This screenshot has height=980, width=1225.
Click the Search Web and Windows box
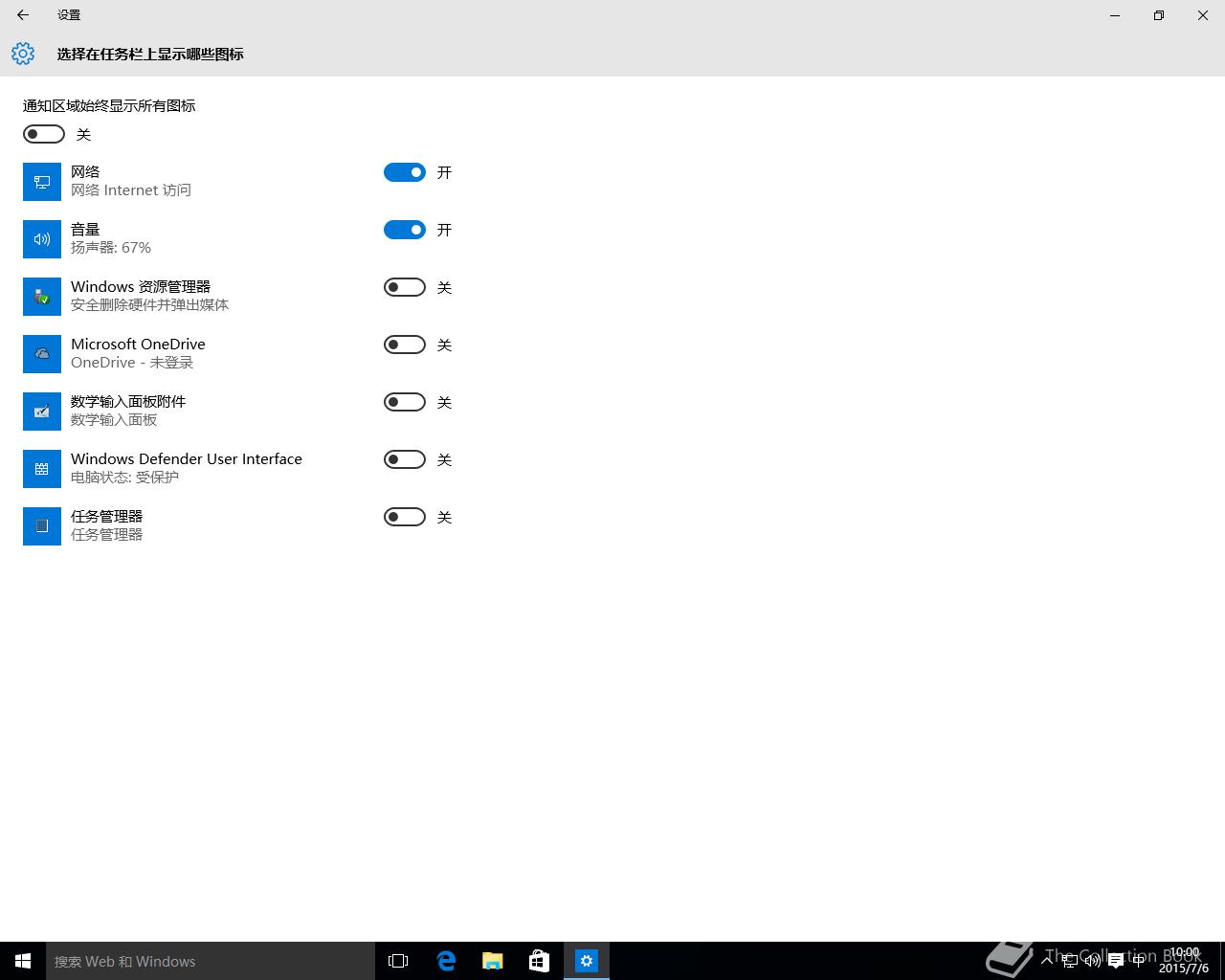tap(211, 961)
